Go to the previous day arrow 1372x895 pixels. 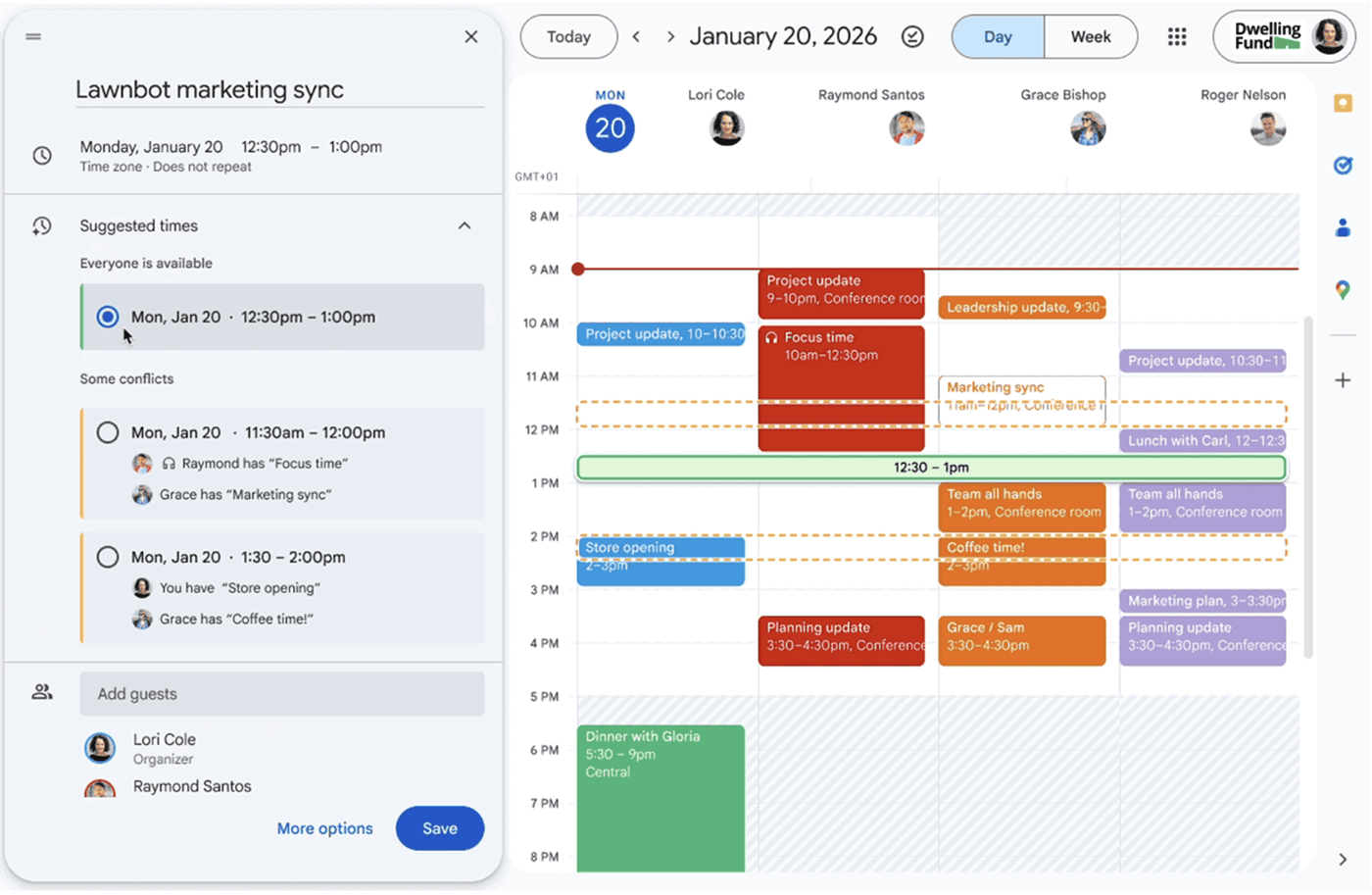(636, 37)
